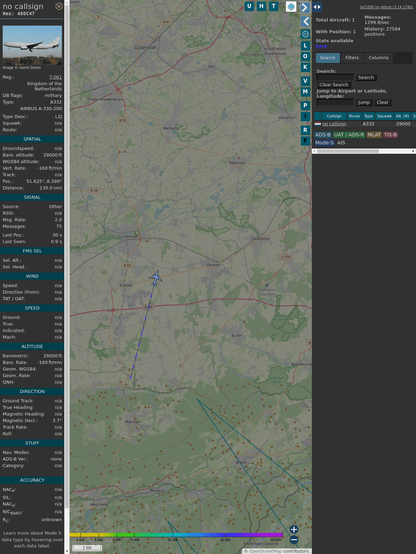Click the Jump to Airport input field
The height and width of the screenshot is (554, 416).
click(x=335, y=102)
